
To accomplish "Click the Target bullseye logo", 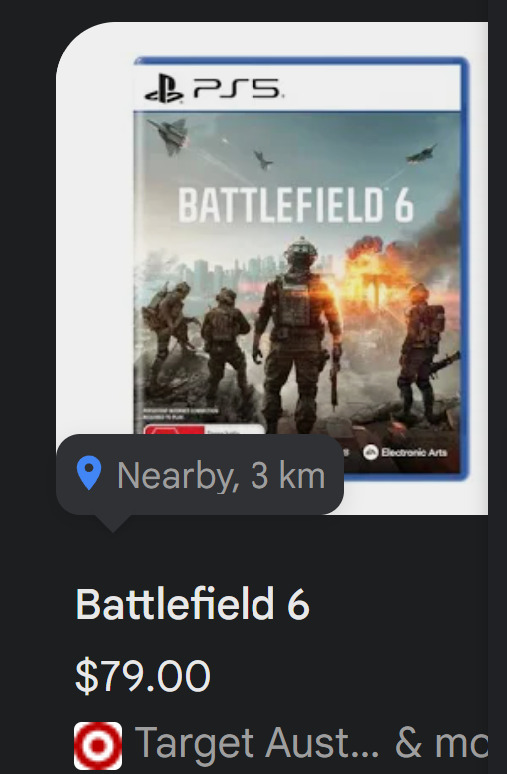I will click(x=98, y=745).
